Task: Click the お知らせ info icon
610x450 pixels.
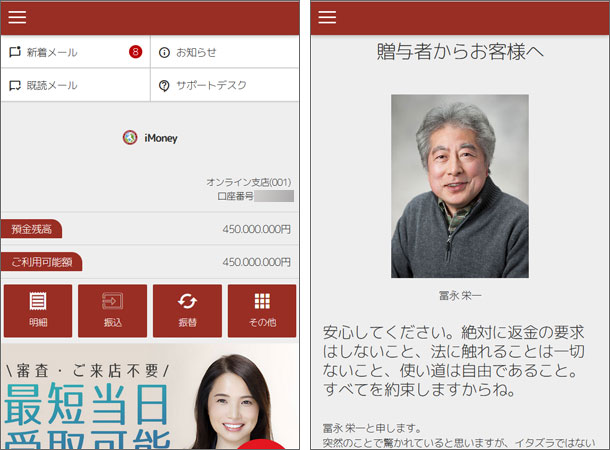Action: click(x=165, y=52)
